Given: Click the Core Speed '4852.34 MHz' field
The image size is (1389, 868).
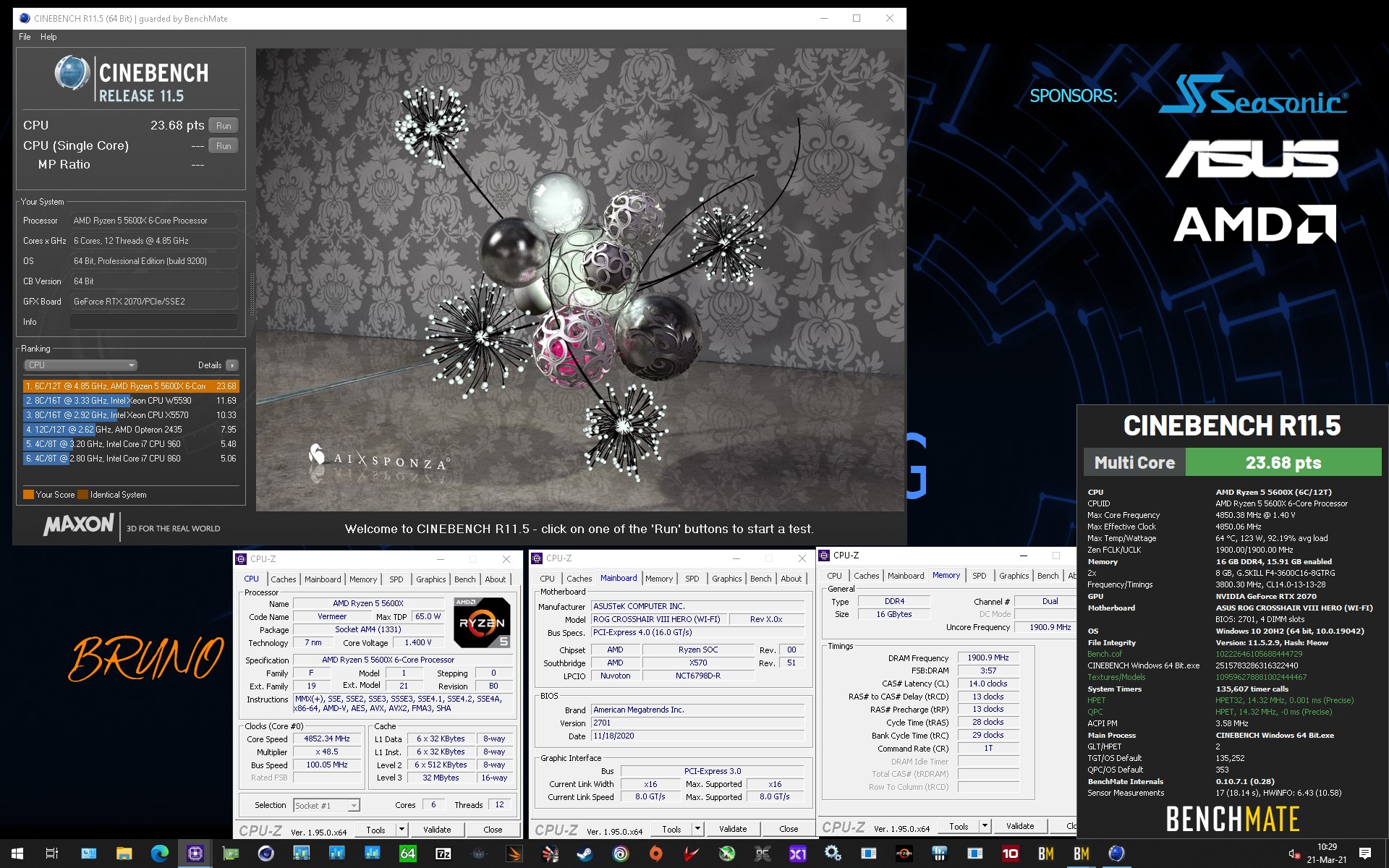Looking at the screenshot, I should tap(327, 739).
